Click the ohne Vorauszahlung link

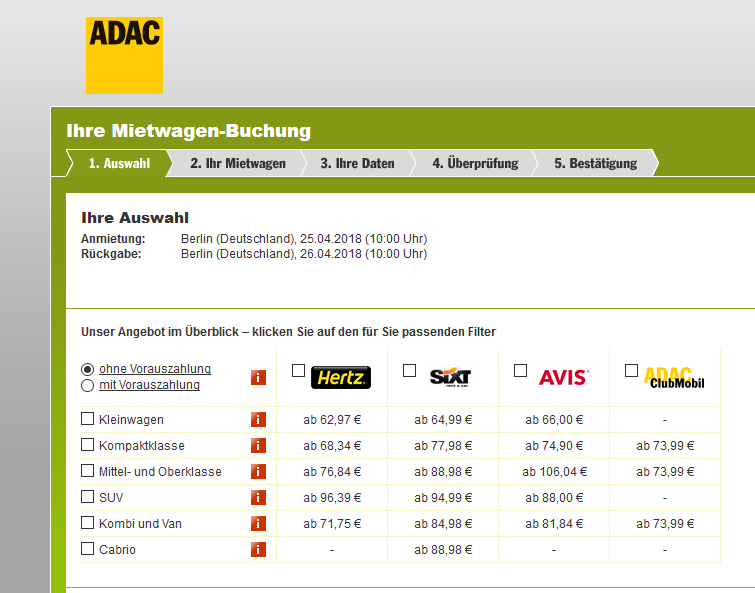click(x=155, y=369)
